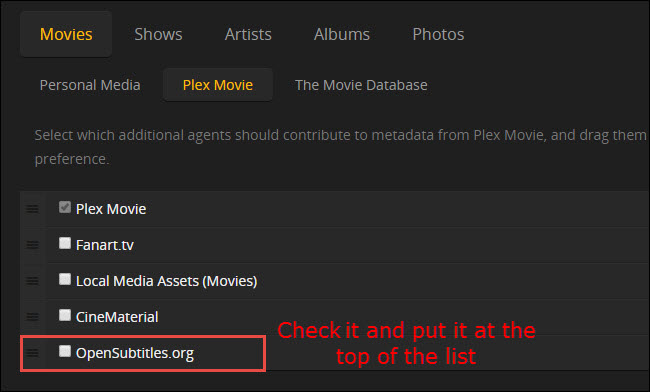Select The Movie Database agent tab
Viewport: 650px width, 392px height.
click(361, 85)
